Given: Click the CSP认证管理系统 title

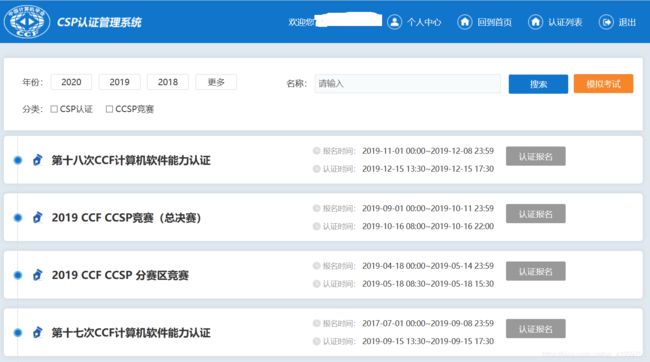Looking at the screenshot, I should click(x=99, y=22).
